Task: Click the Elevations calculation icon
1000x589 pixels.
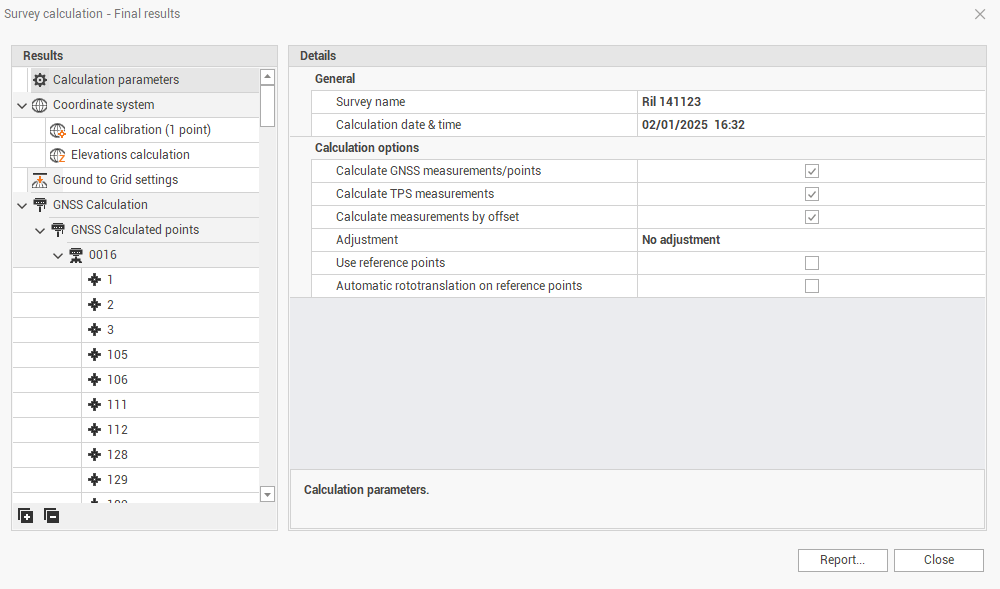Action: point(58,155)
